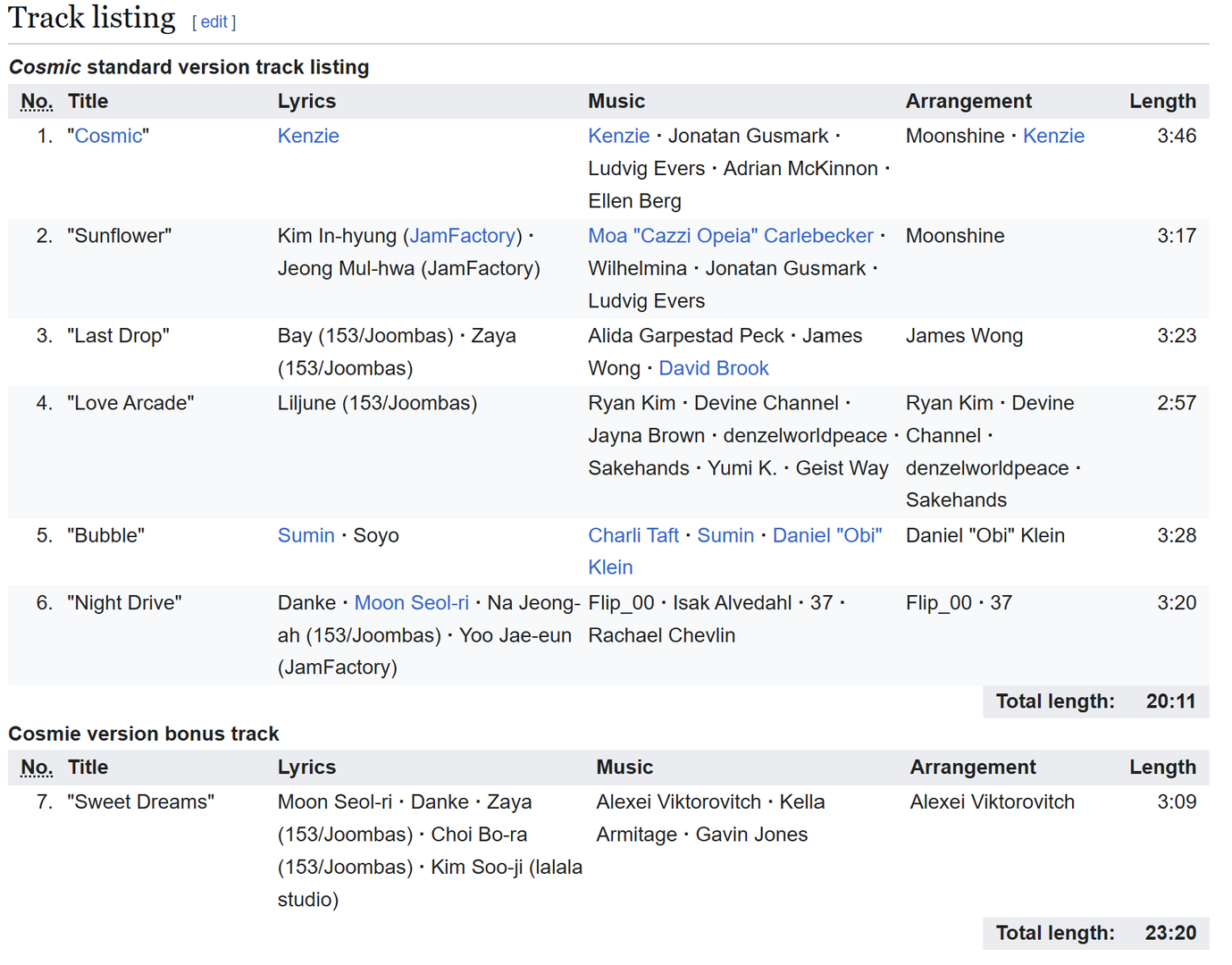Image resolution: width=1232 pixels, height=965 pixels.
Task: Select "Bubble" track title
Action: click(105, 535)
